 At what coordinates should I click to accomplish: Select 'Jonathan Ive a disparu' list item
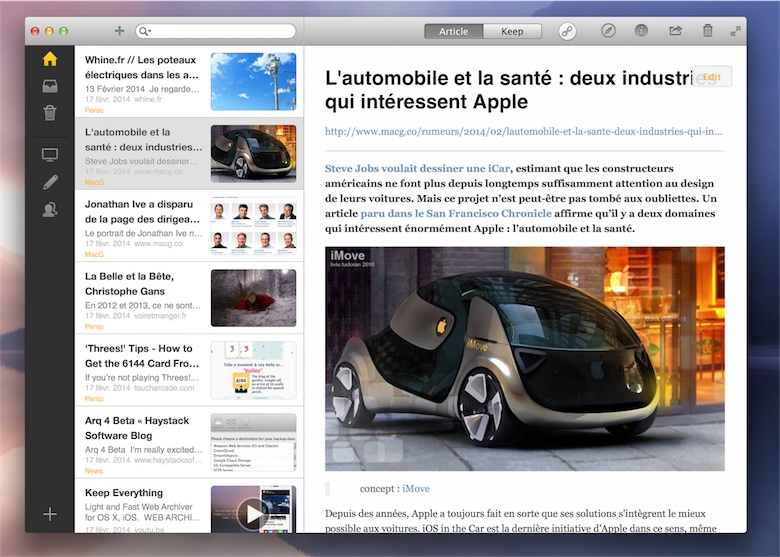pyautogui.click(x=189, y=226)
